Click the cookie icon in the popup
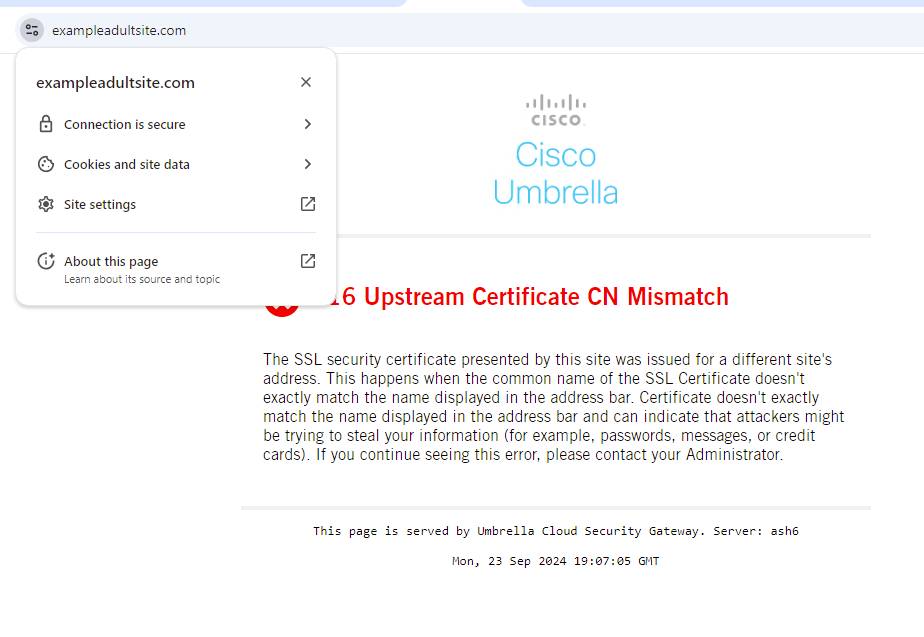Viewport: 924px width, 637px height. [x=45, y=164]
